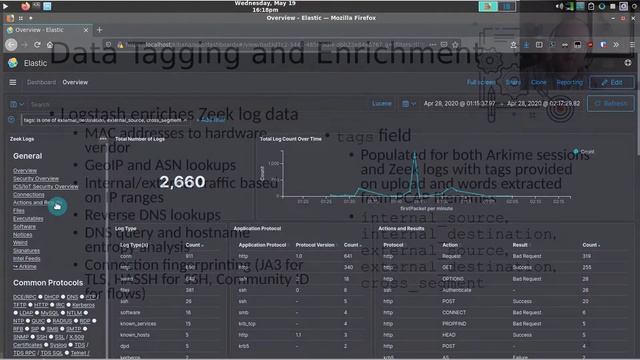
Task: Open the date quick-select calendar dropdown
Action: tap(409, 104)
